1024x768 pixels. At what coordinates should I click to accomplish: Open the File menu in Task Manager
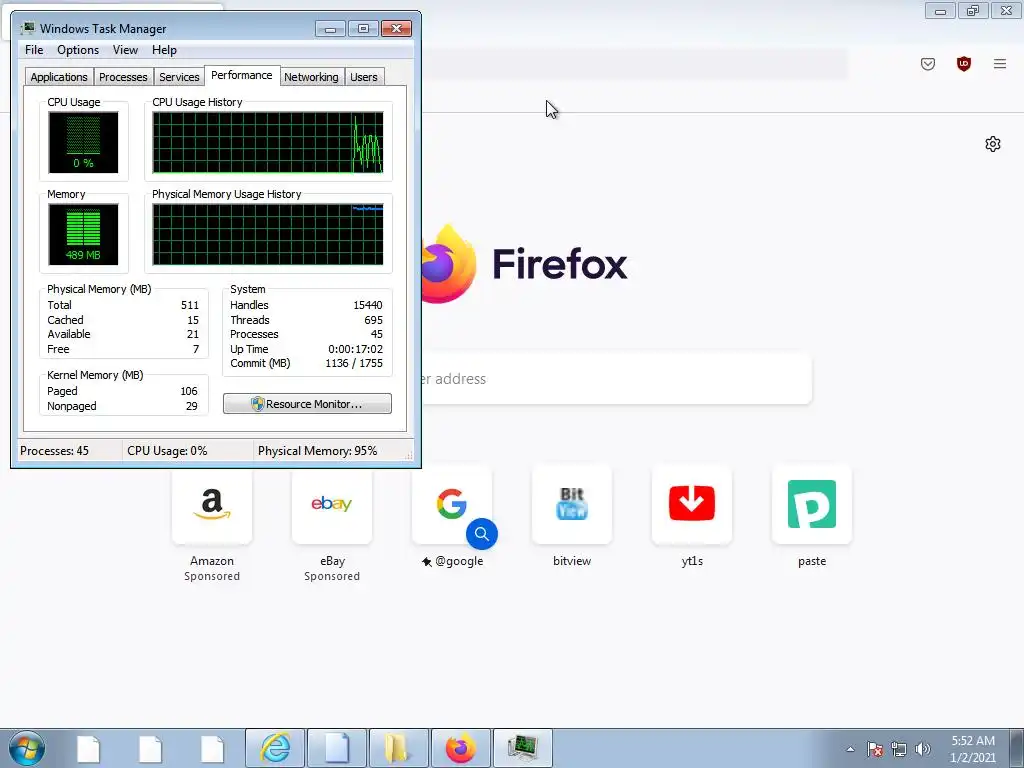[34, 50]
